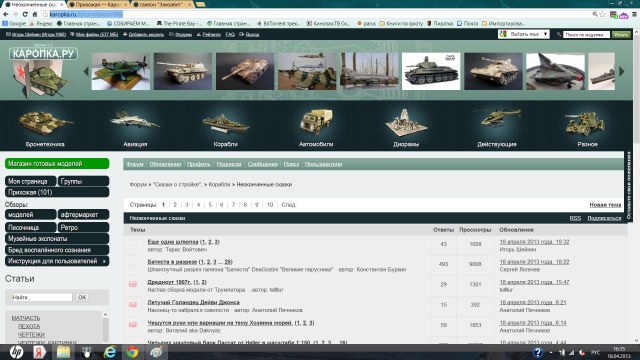The width and height of the screenshot is (640, 360).
Task: Open Подписки in forum menu
Action: pyautogui.click(x=229, y=164)
